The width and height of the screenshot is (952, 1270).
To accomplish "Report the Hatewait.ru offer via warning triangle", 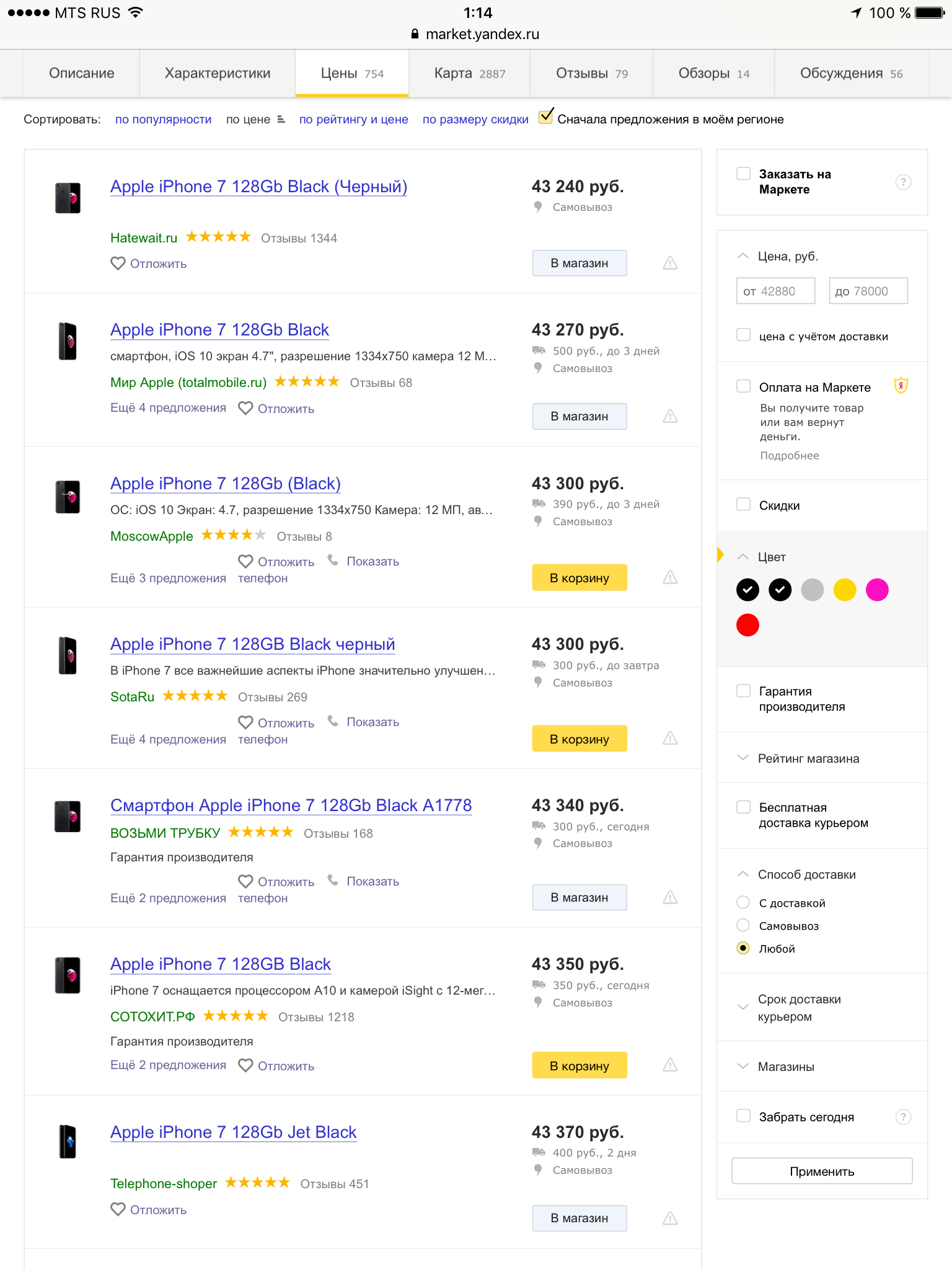I will 670,263.
